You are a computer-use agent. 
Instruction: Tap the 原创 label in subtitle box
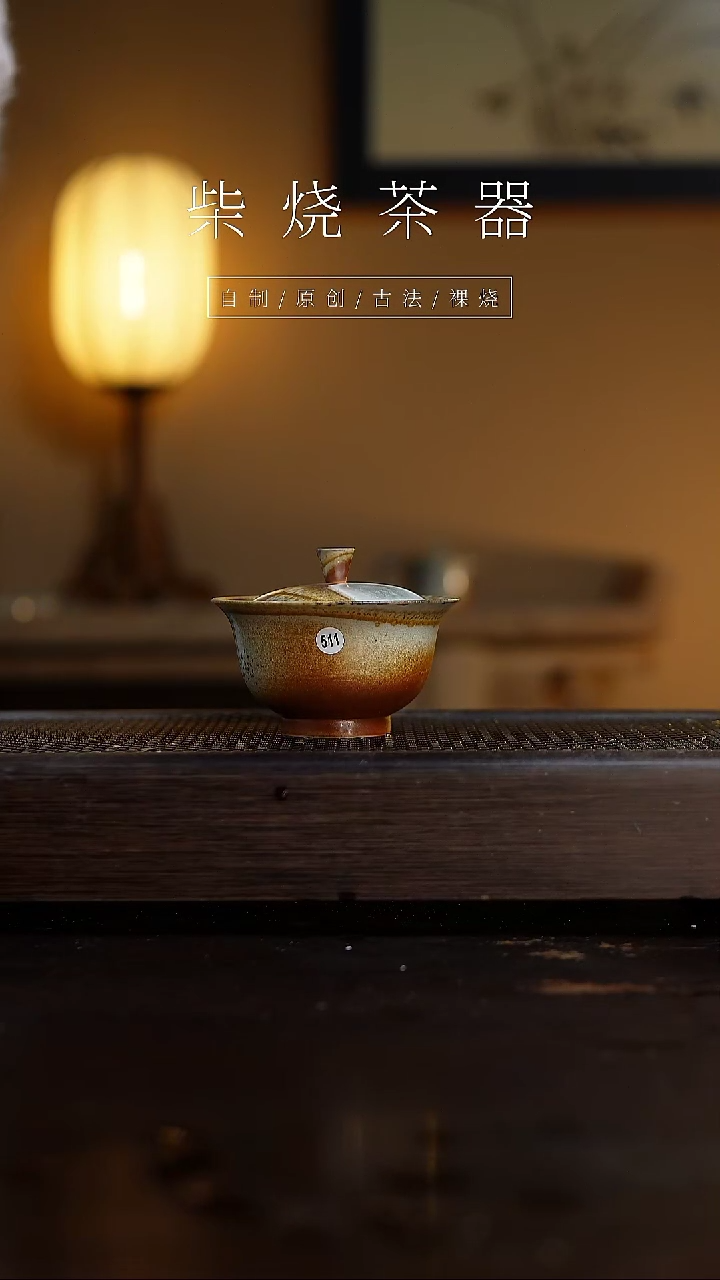pos(321,298)
